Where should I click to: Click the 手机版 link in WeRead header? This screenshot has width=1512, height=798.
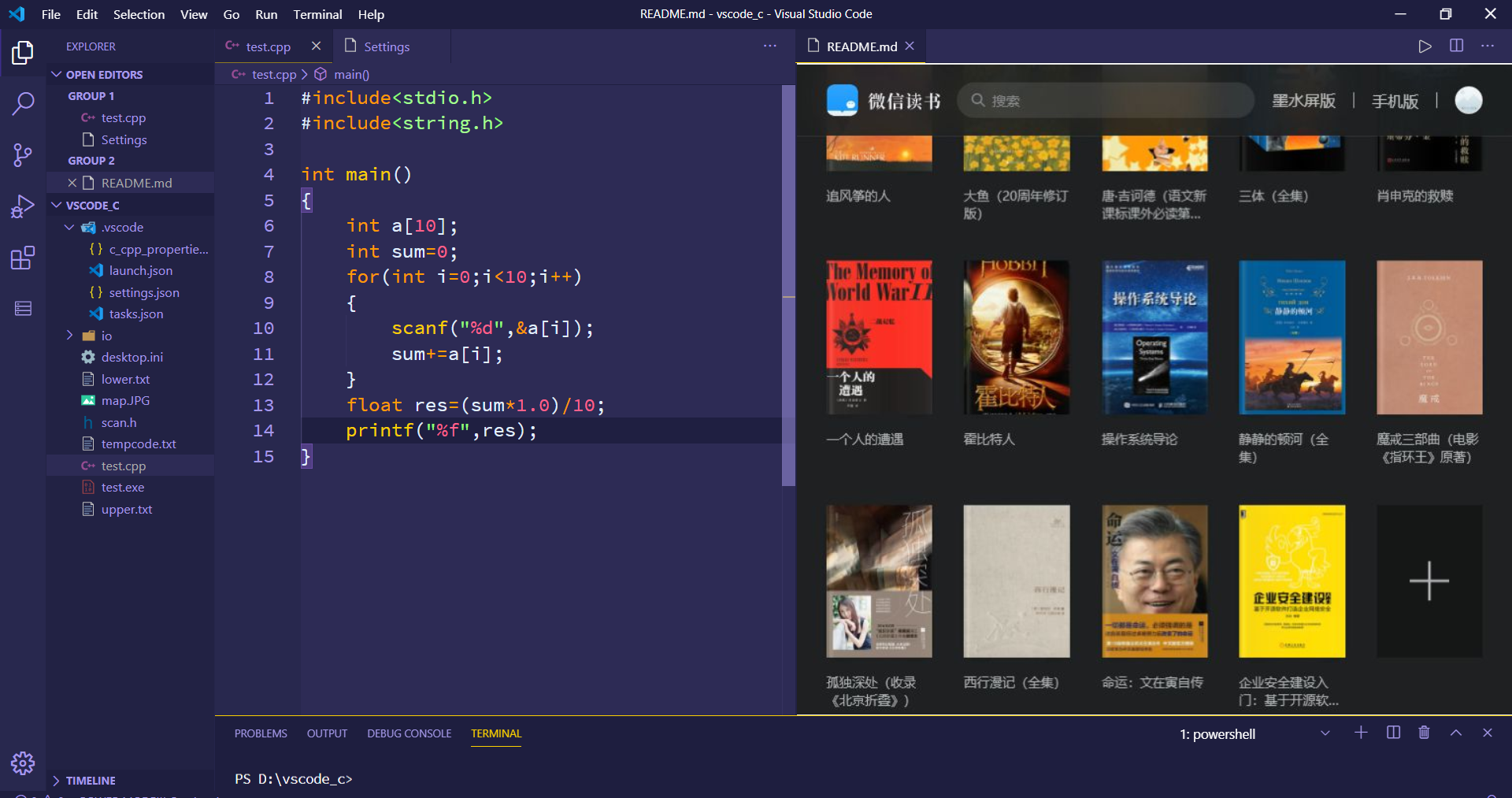[1395, 101]
